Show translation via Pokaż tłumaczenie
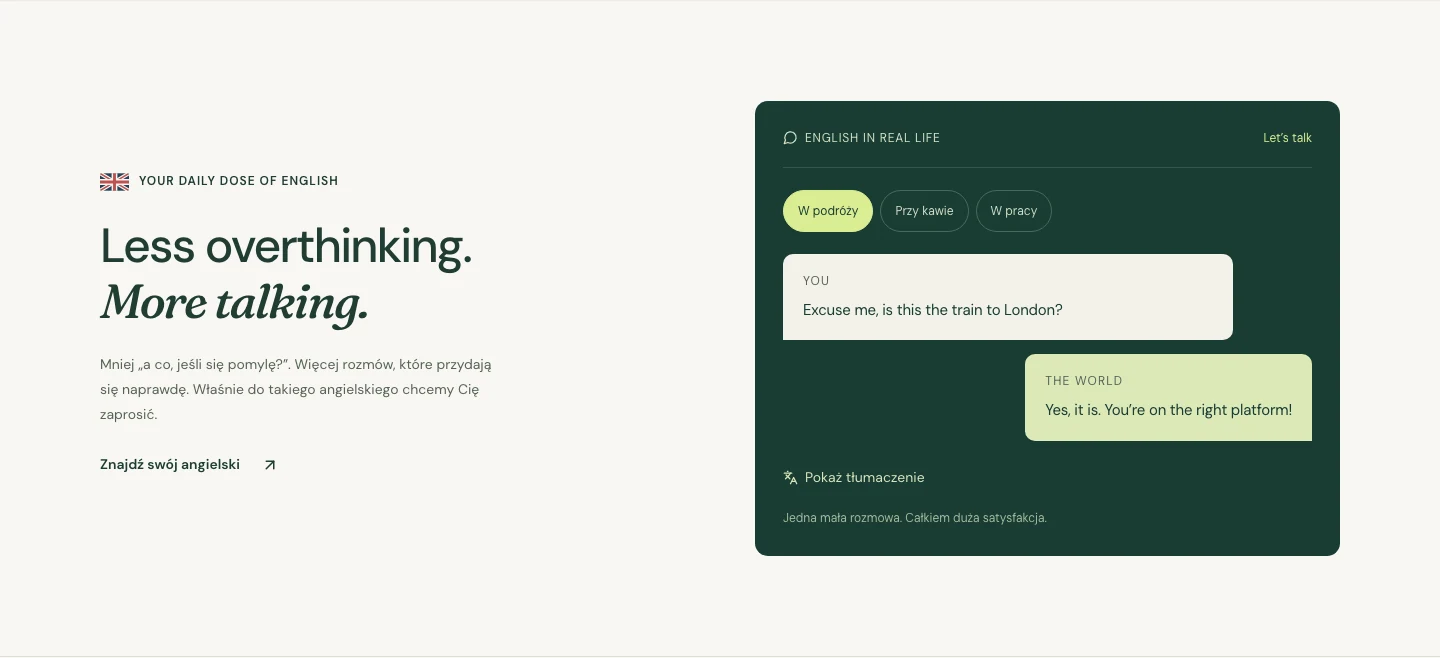 854,478
